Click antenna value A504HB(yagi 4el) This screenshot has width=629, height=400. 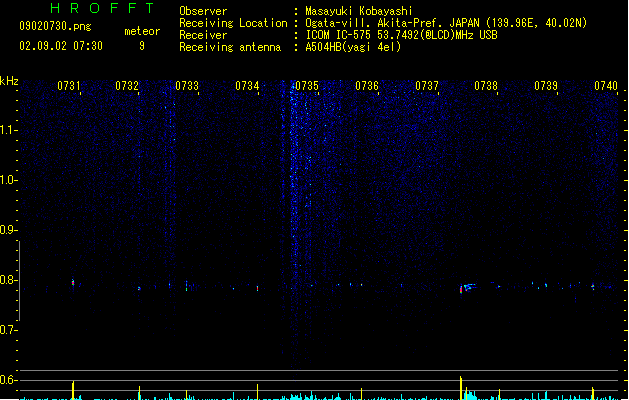353,47
